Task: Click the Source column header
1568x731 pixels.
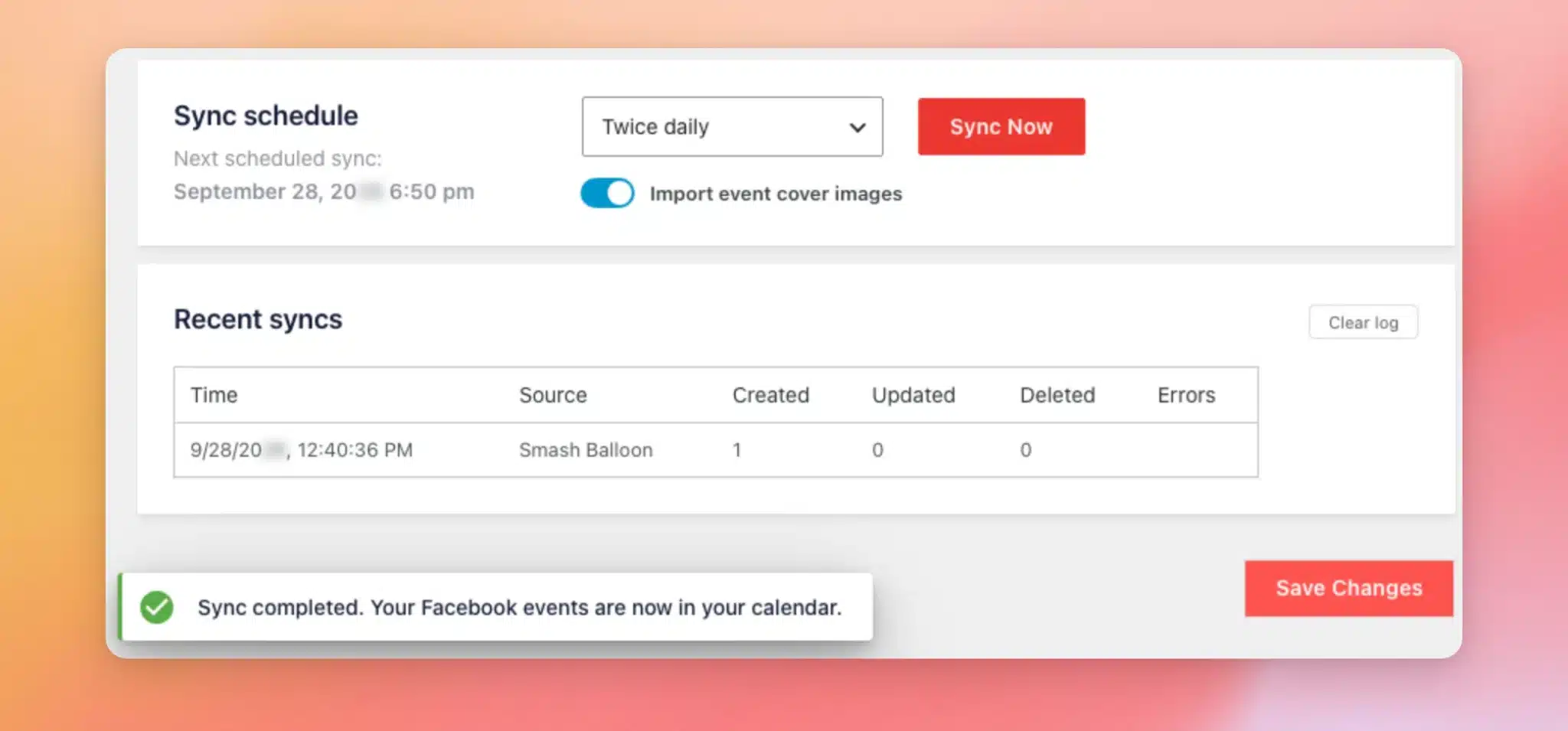Action: (x=553, y=395)
